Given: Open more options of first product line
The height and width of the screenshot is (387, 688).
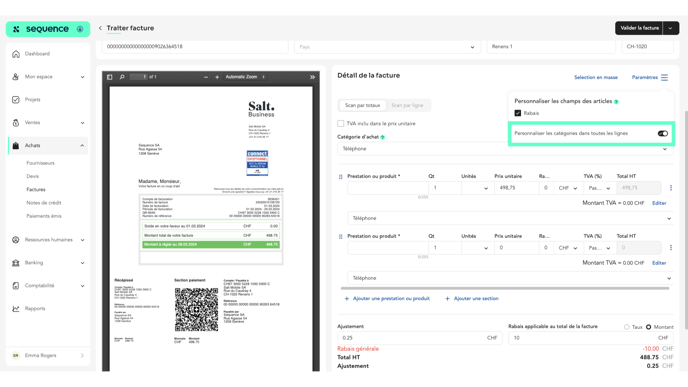Looking at the screenshot, I should coord(671,188).
